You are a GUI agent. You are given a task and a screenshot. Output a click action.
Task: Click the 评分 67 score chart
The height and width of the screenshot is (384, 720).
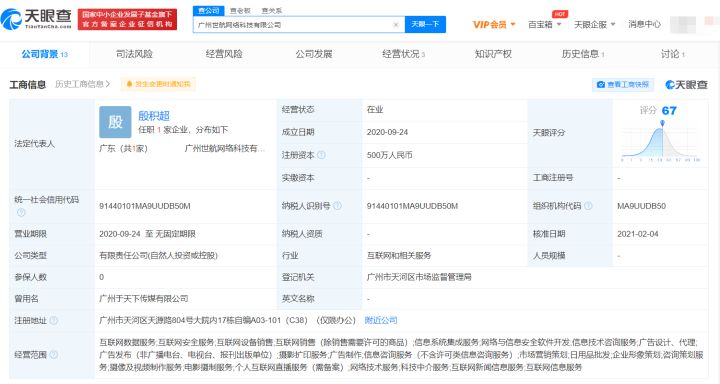[660, 136]
